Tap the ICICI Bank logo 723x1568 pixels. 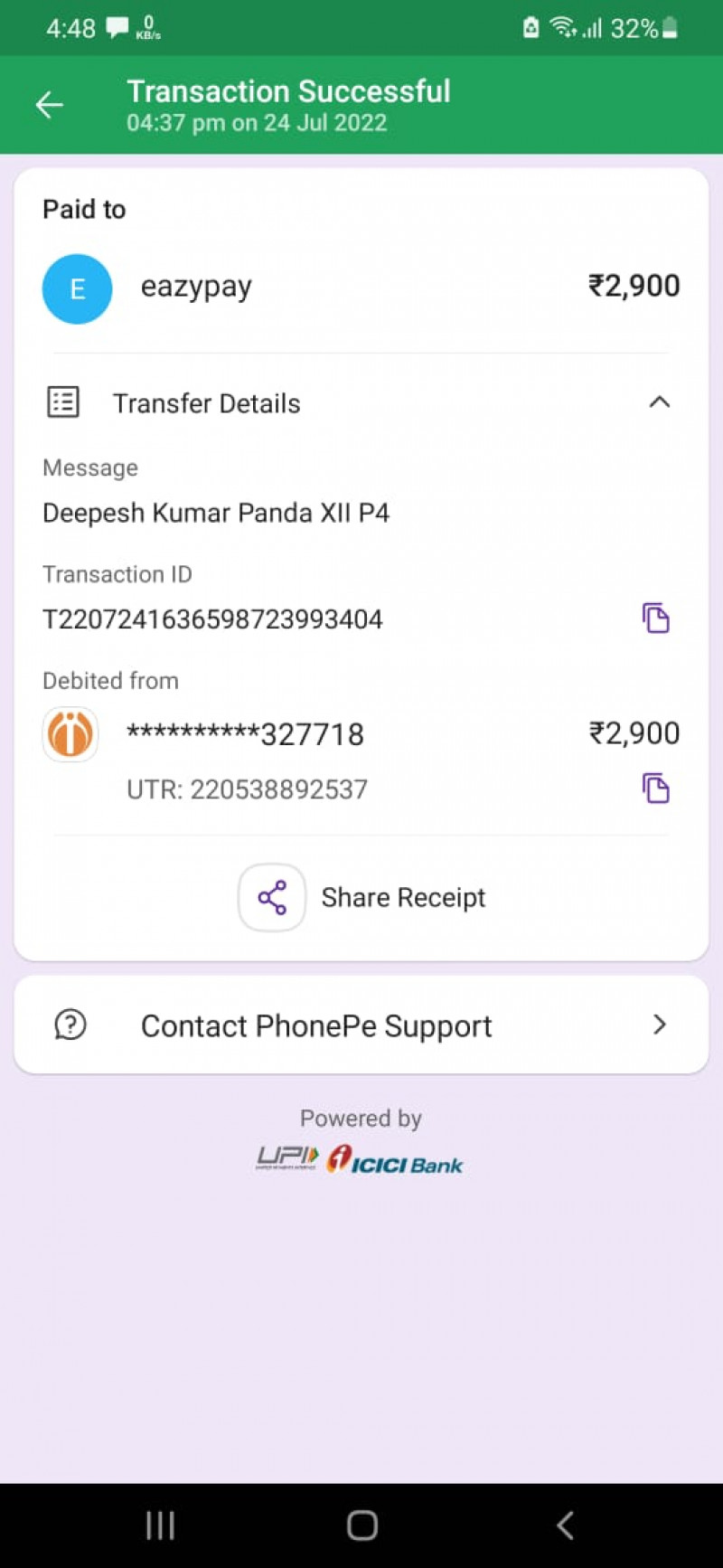(396, 1160)
